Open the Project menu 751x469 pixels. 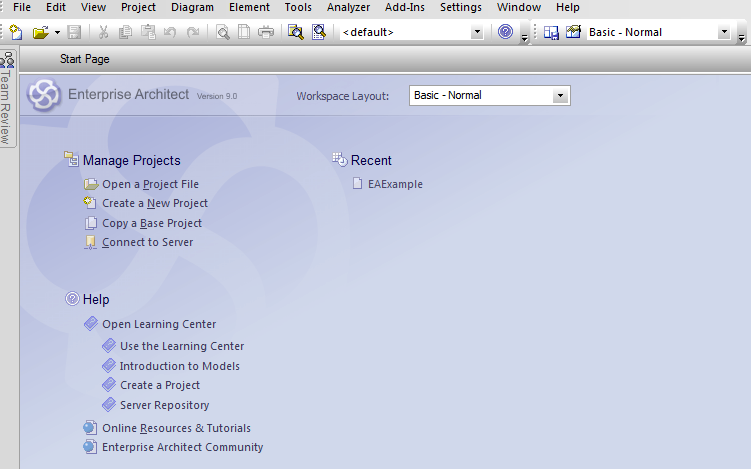[x=138, y=7]
